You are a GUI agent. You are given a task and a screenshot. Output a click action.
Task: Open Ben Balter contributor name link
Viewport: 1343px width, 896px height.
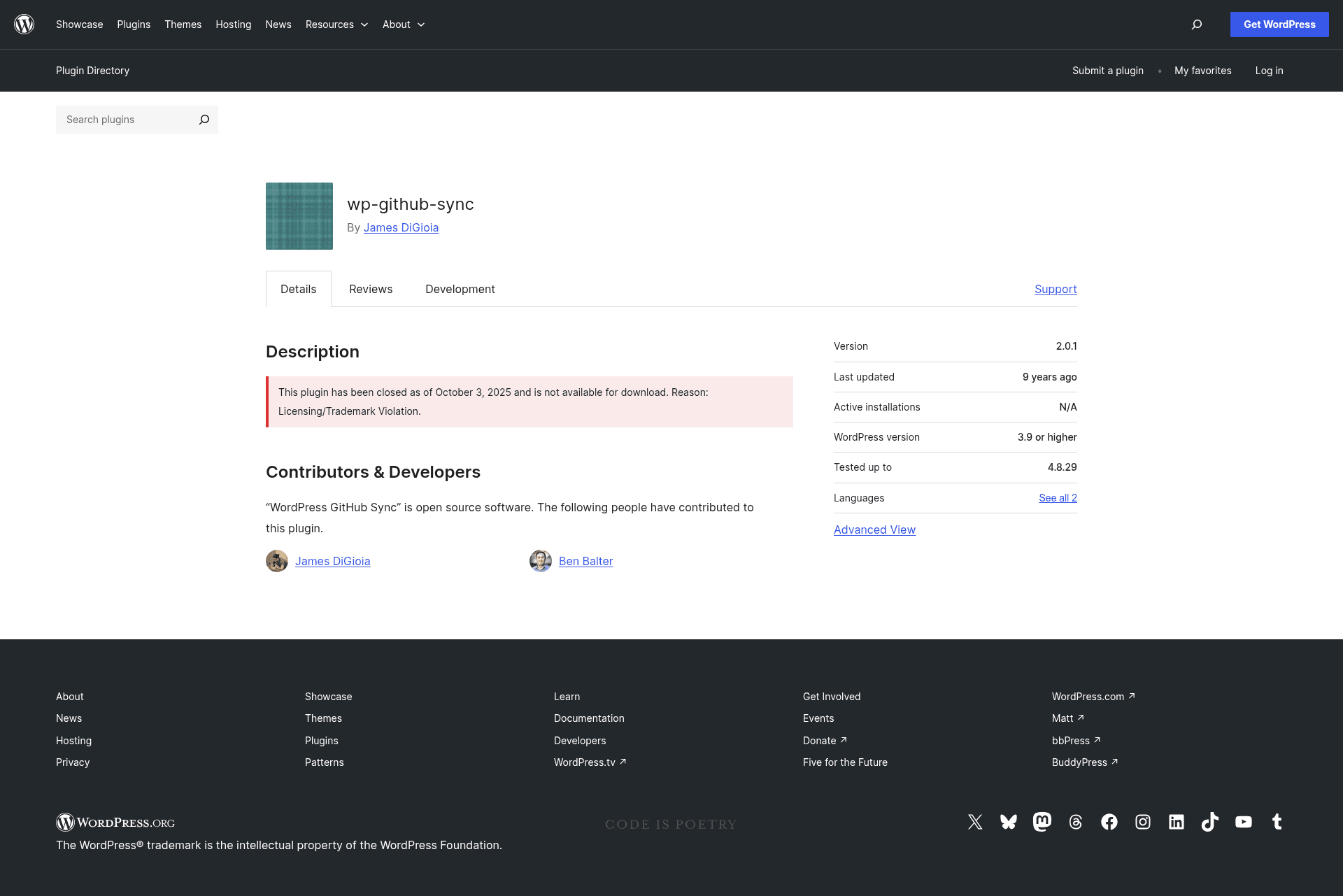click(586, 561)
